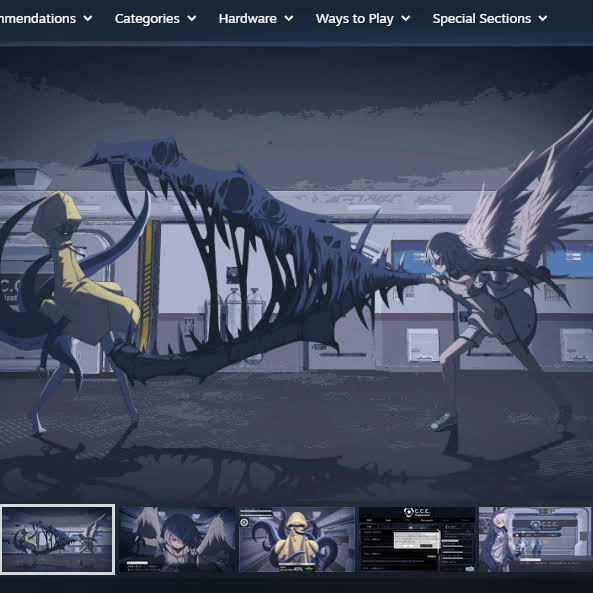Open the Special Sections menu
Screen dimensions: 593x593
click(490, 19)
